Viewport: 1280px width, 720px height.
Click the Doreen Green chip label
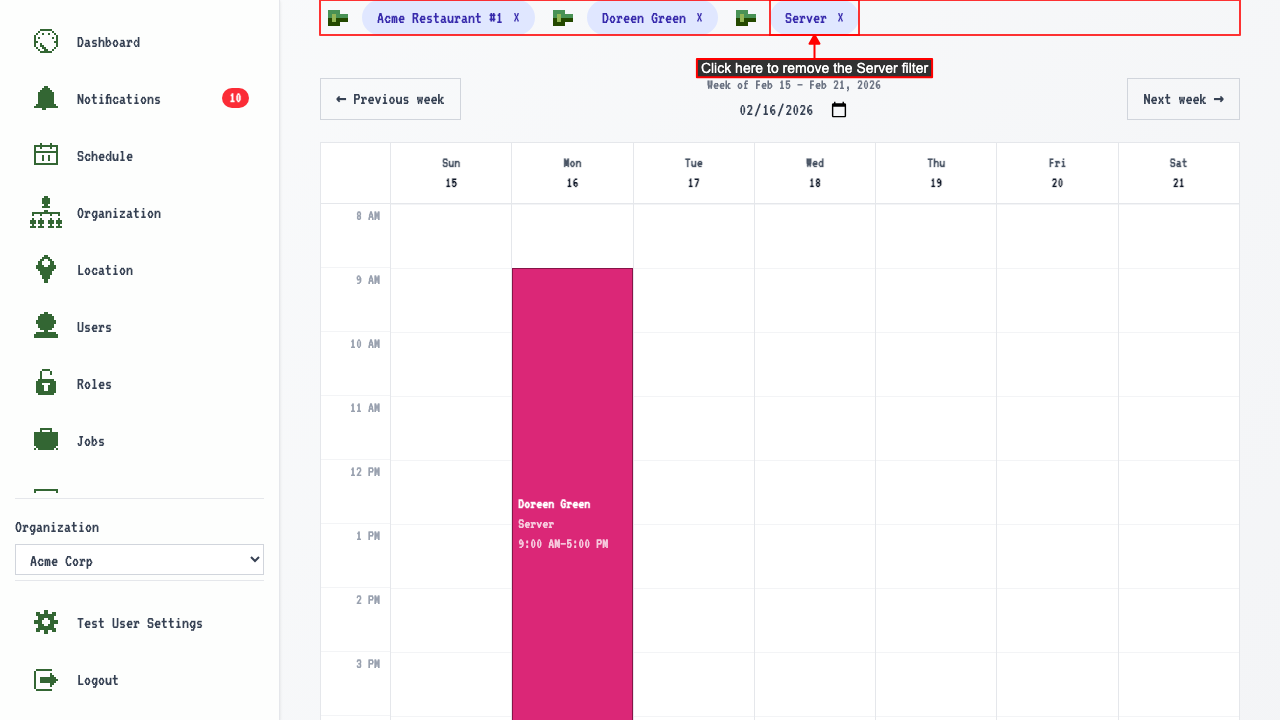[644, 18]
